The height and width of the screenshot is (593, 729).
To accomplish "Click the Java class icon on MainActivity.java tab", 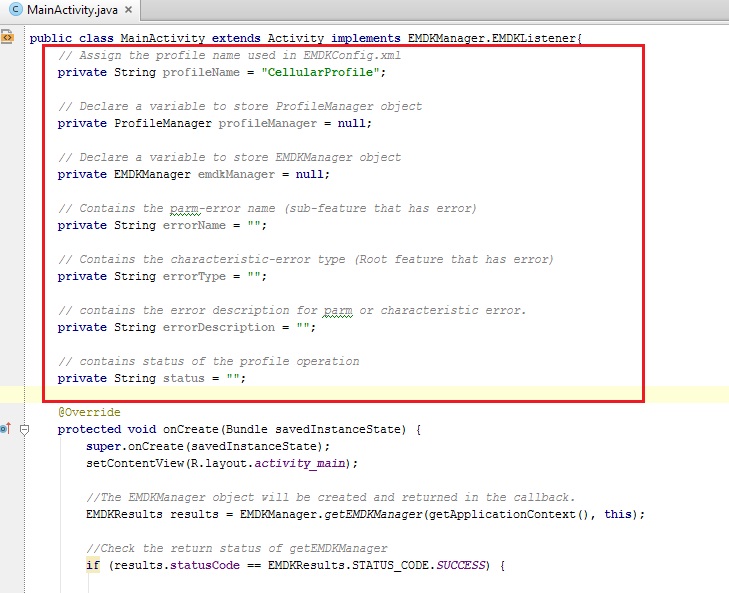I will pos(15,10).
